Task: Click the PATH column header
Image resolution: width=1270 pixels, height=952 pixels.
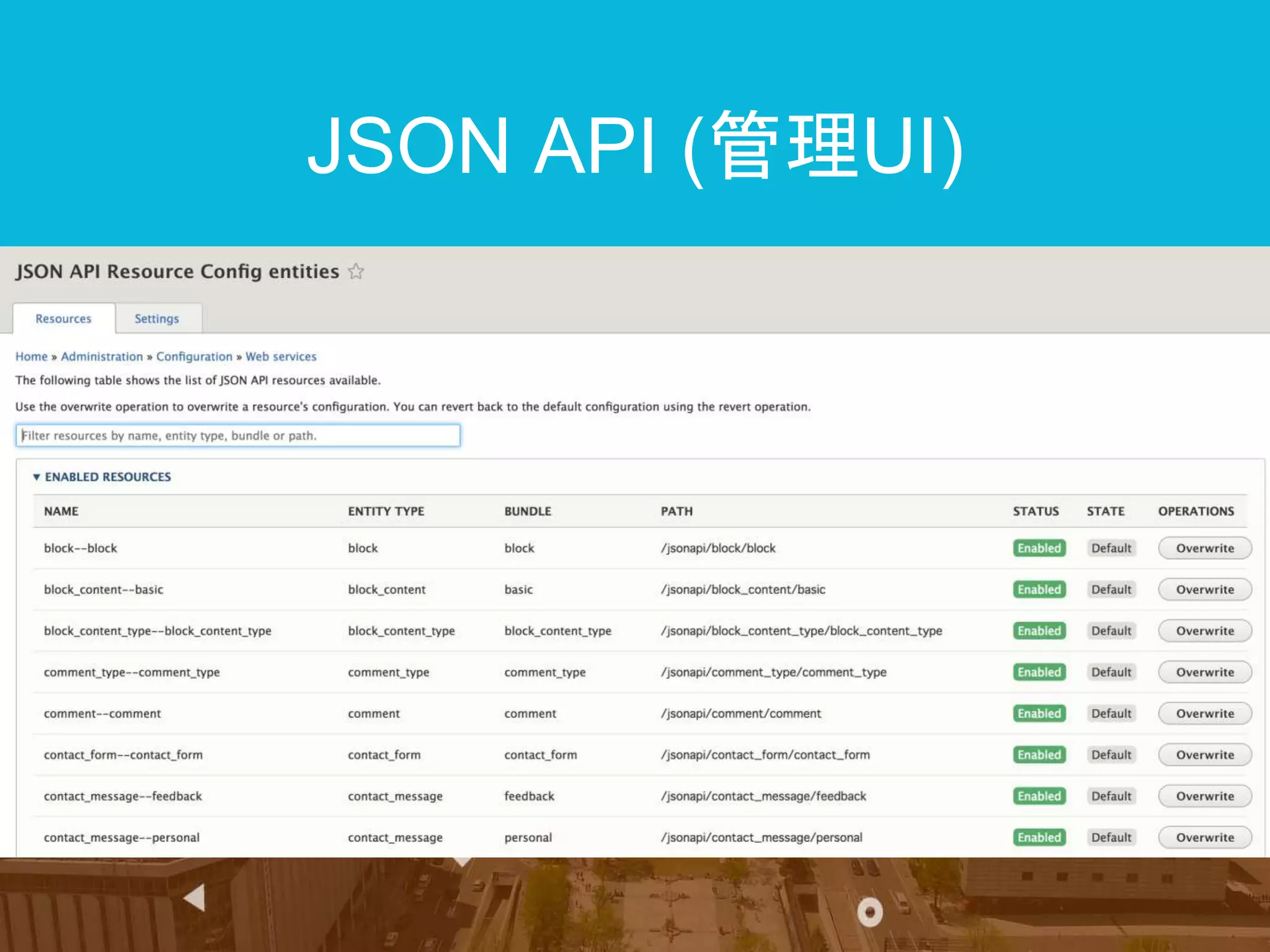Action: [x=677, y=511]
